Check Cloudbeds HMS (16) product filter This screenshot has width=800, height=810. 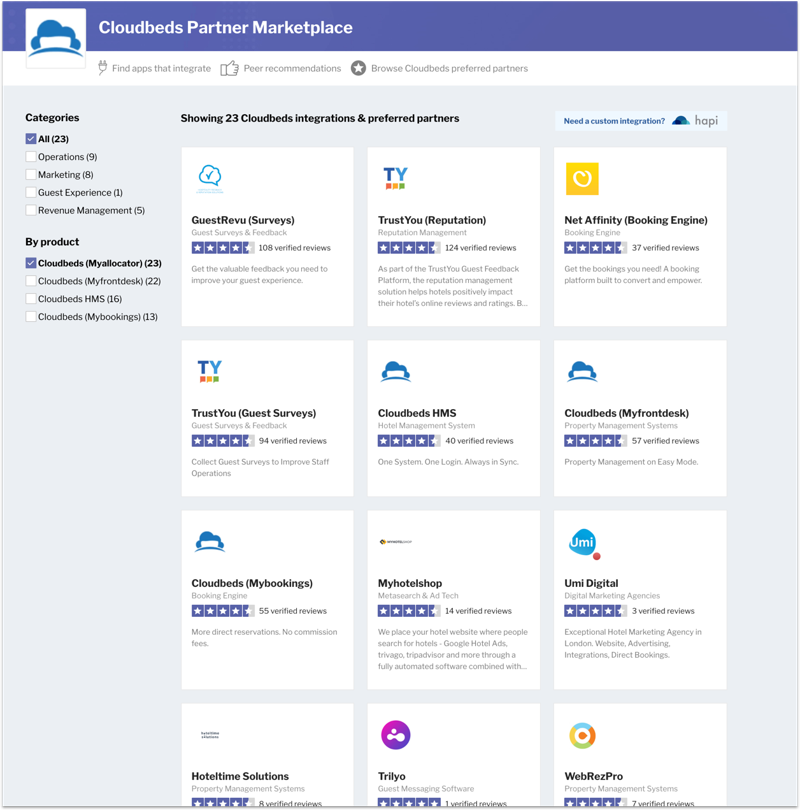[31, 299]
